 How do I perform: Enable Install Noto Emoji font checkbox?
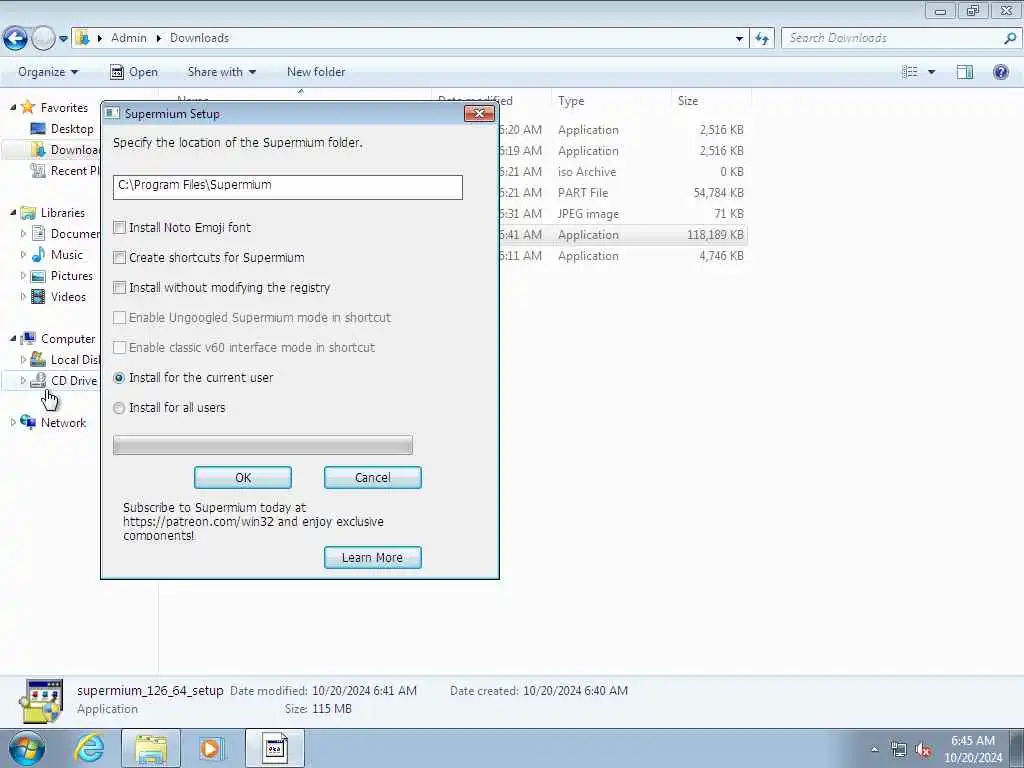click(x=120, y=227)
